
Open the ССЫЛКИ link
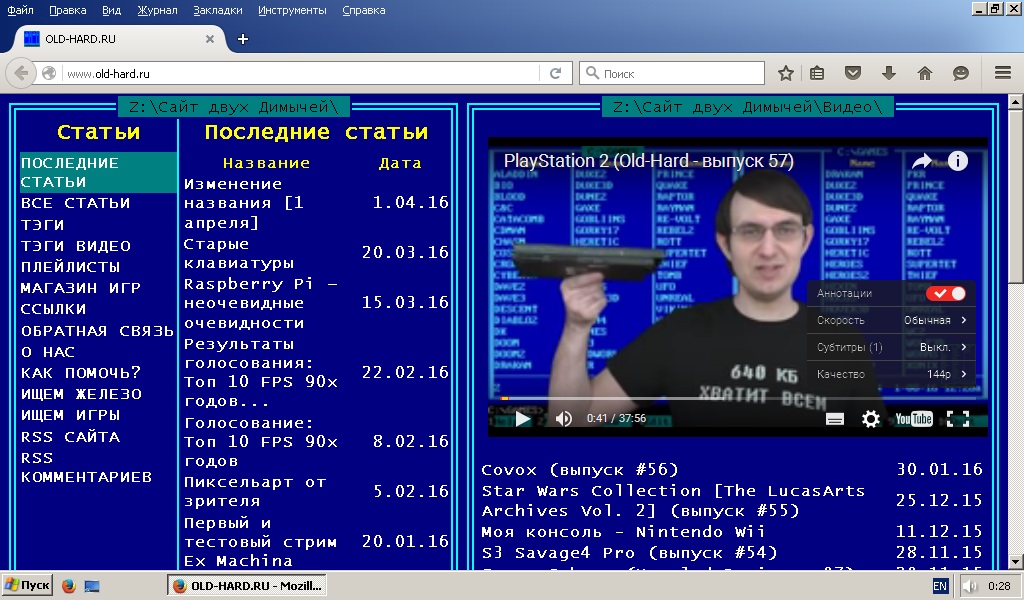pyautogui.click(x=54, y=309)
